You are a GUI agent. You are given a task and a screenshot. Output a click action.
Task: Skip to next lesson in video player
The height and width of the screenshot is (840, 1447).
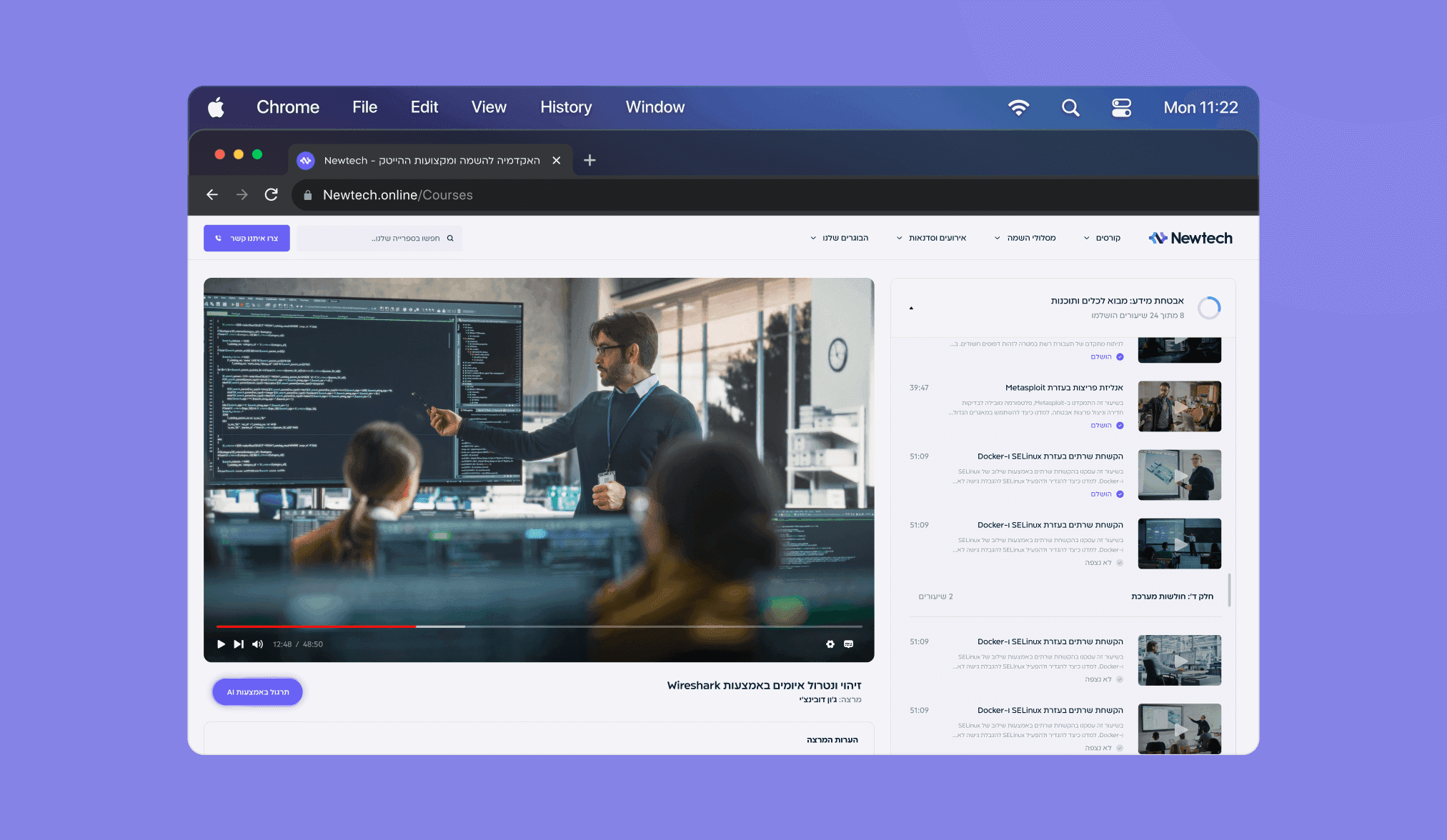tap(239, 644)
